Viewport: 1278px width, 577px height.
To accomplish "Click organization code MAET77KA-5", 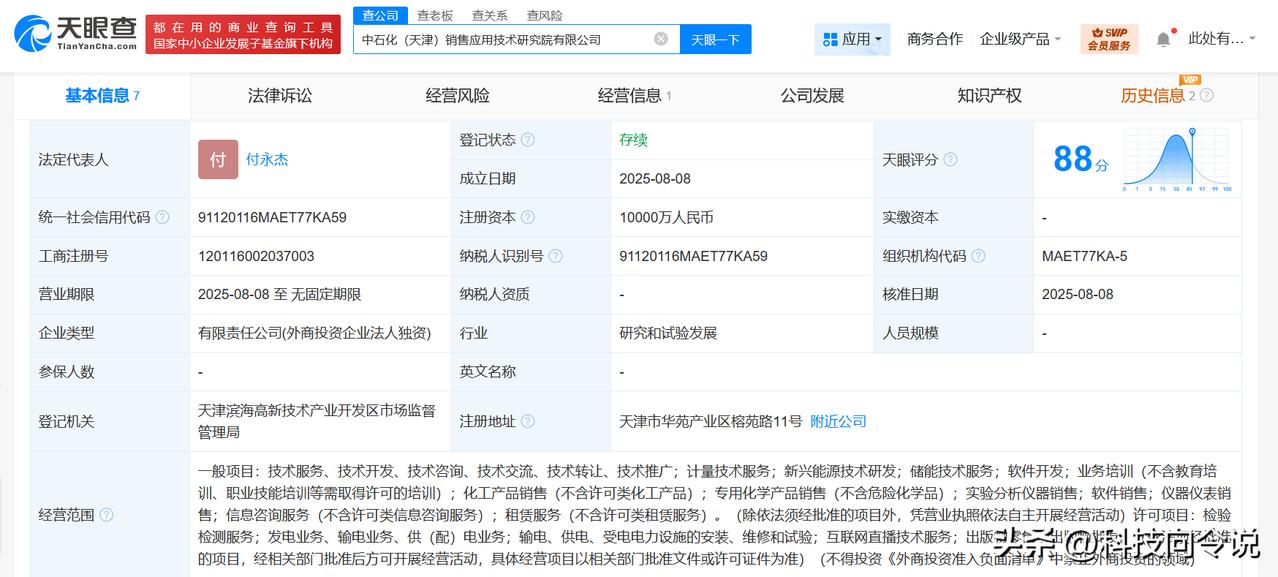I will pyautogui.click(x=1084, y=256).
